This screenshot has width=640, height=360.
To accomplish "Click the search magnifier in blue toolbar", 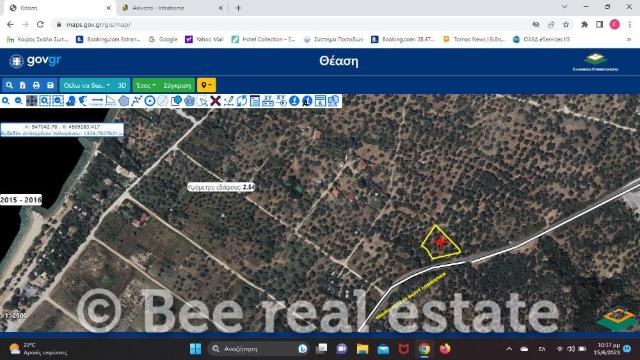I will click(9, 85).
